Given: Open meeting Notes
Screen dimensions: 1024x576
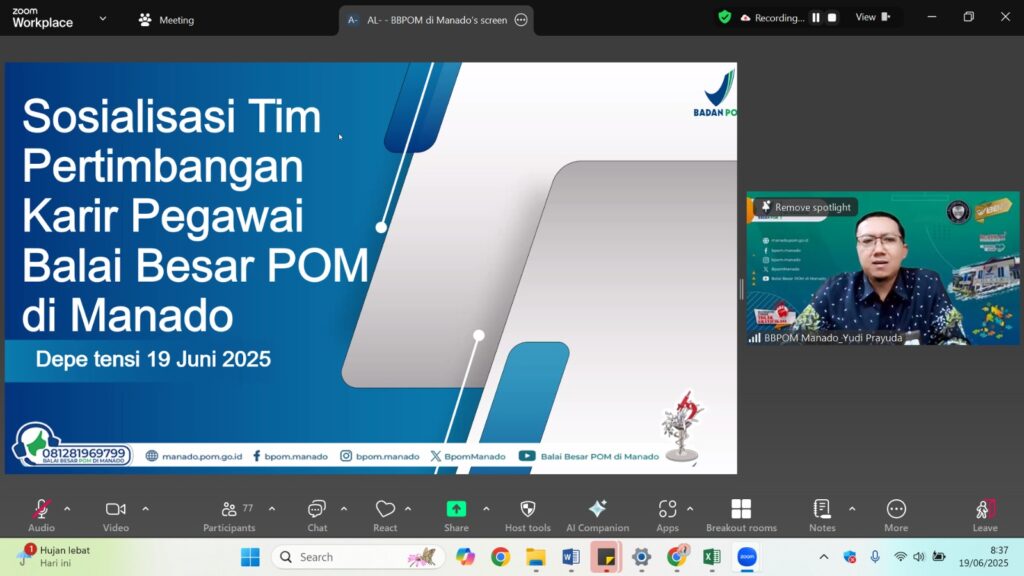Looking at the screenshot, I should (822, 515).
